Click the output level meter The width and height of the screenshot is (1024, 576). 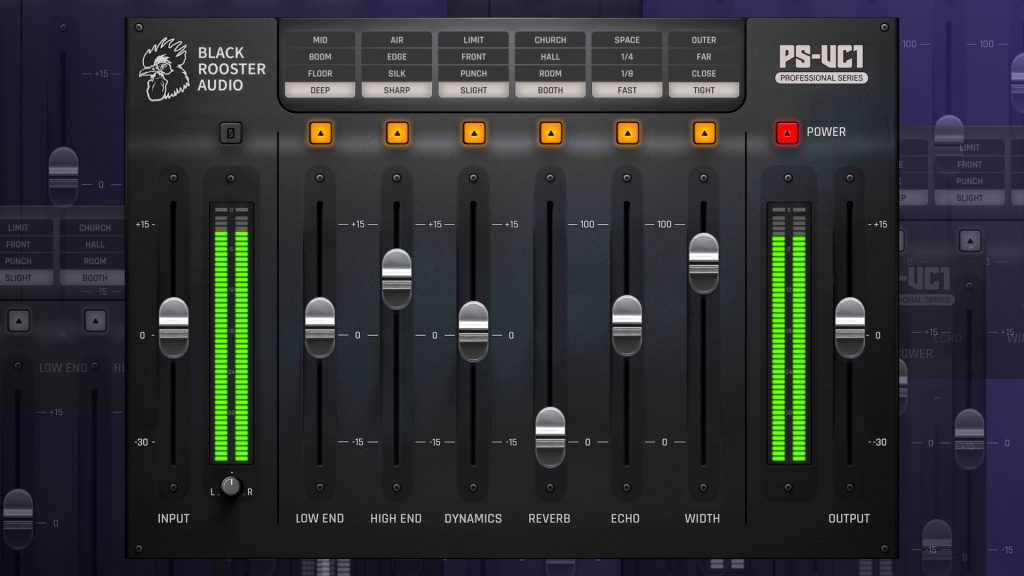pyautogui.click(x=789, y=333)
